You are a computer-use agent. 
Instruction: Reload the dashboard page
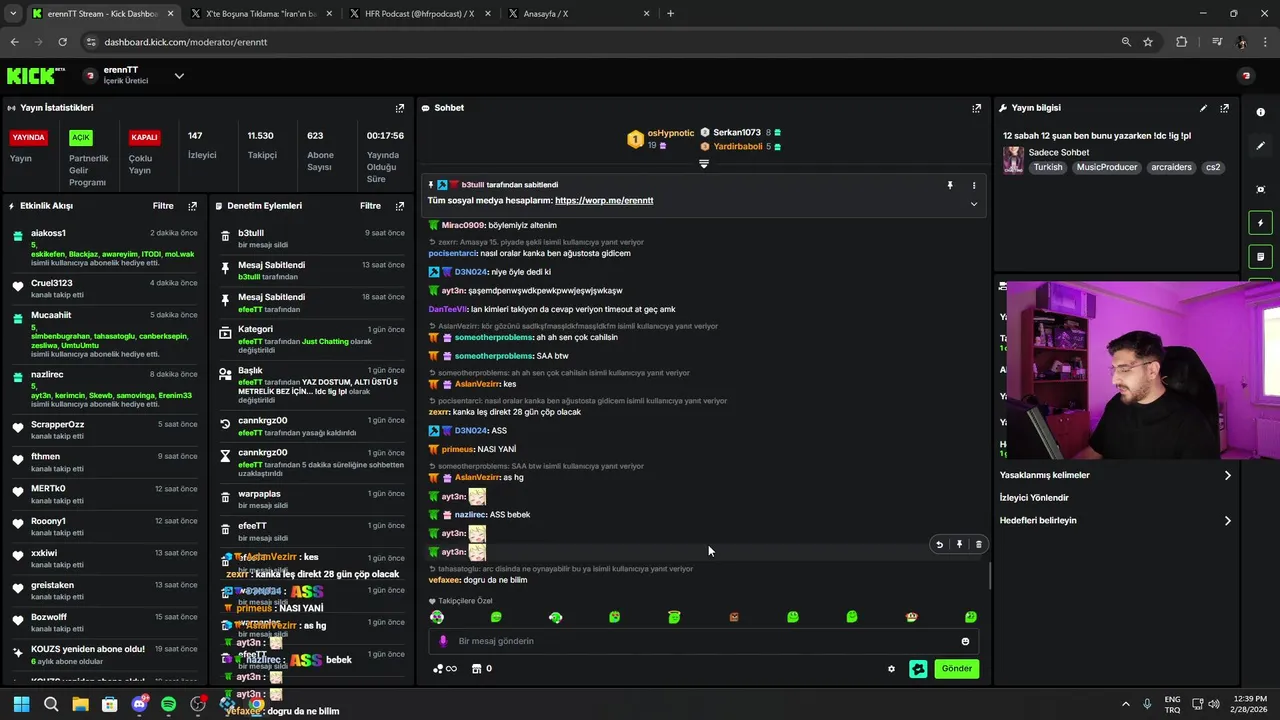click(x=62, y=42)
